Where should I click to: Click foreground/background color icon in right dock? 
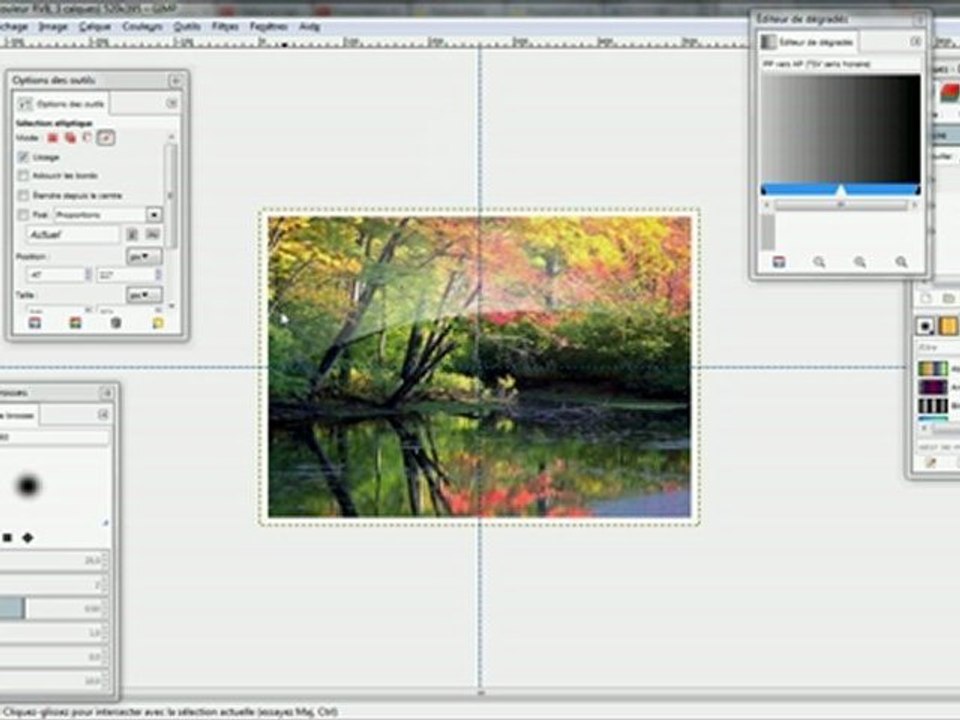925,326
